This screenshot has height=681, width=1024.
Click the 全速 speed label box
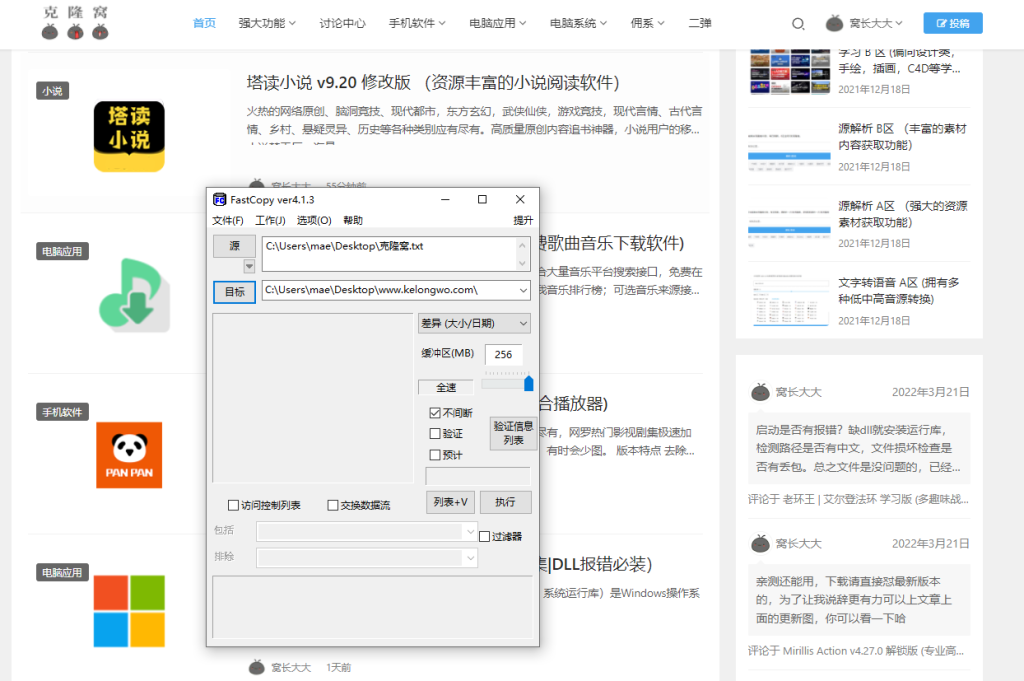(446, 387)
